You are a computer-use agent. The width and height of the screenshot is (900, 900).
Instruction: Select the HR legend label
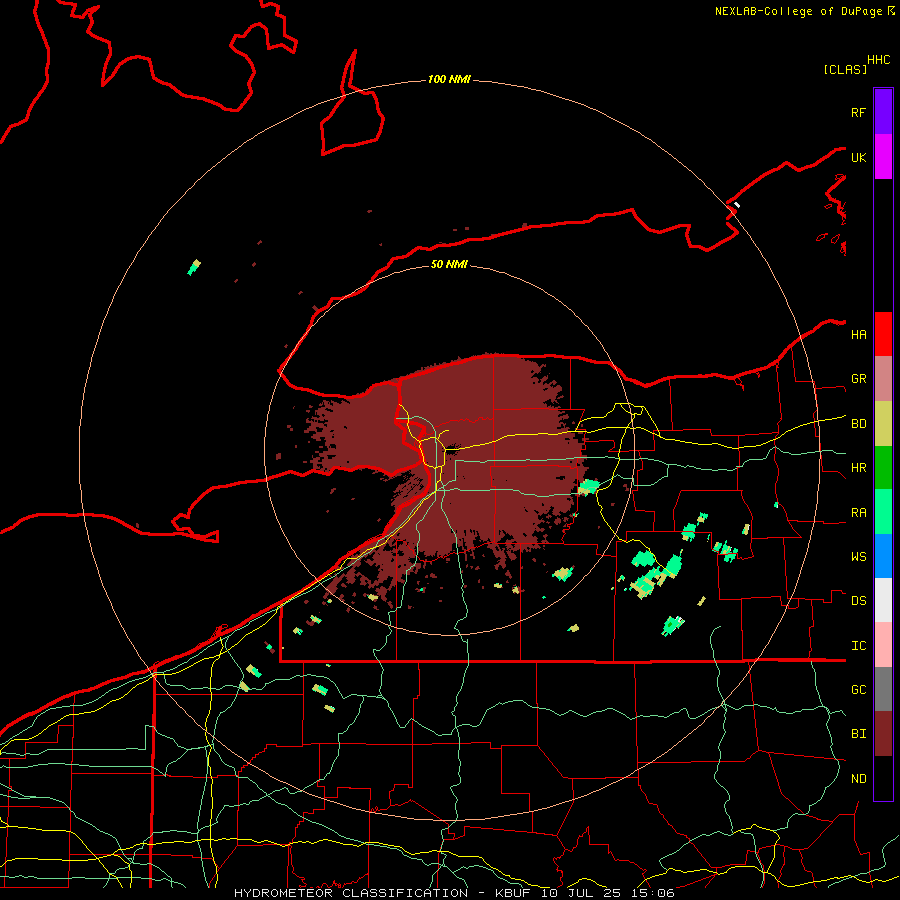858,468
